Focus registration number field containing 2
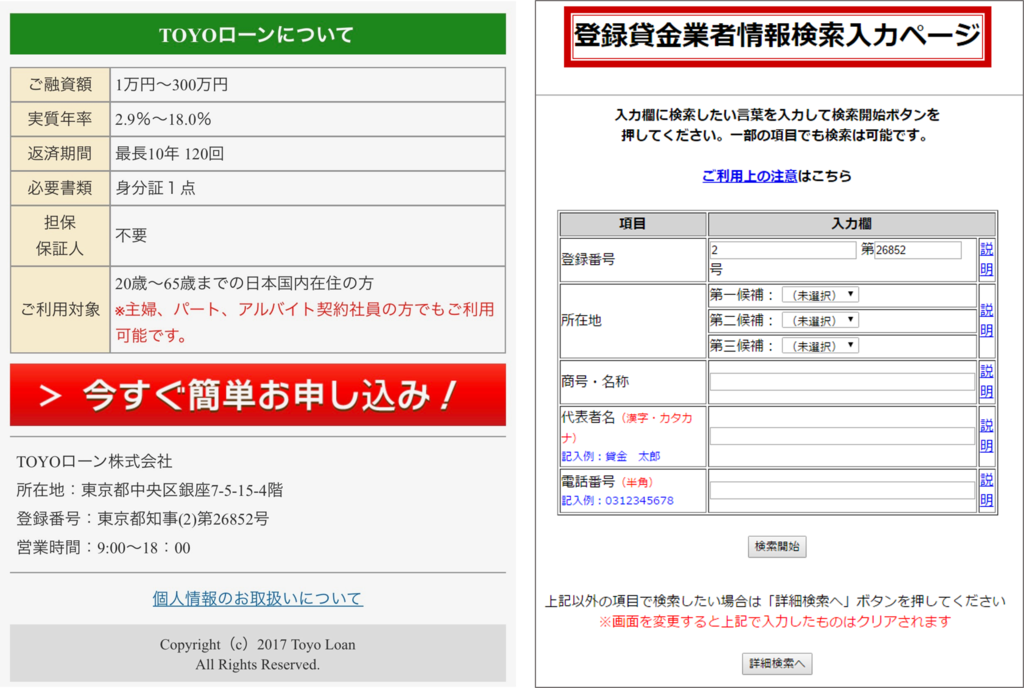The width and height of the screenshot is (1024, 688). [782, 250]
